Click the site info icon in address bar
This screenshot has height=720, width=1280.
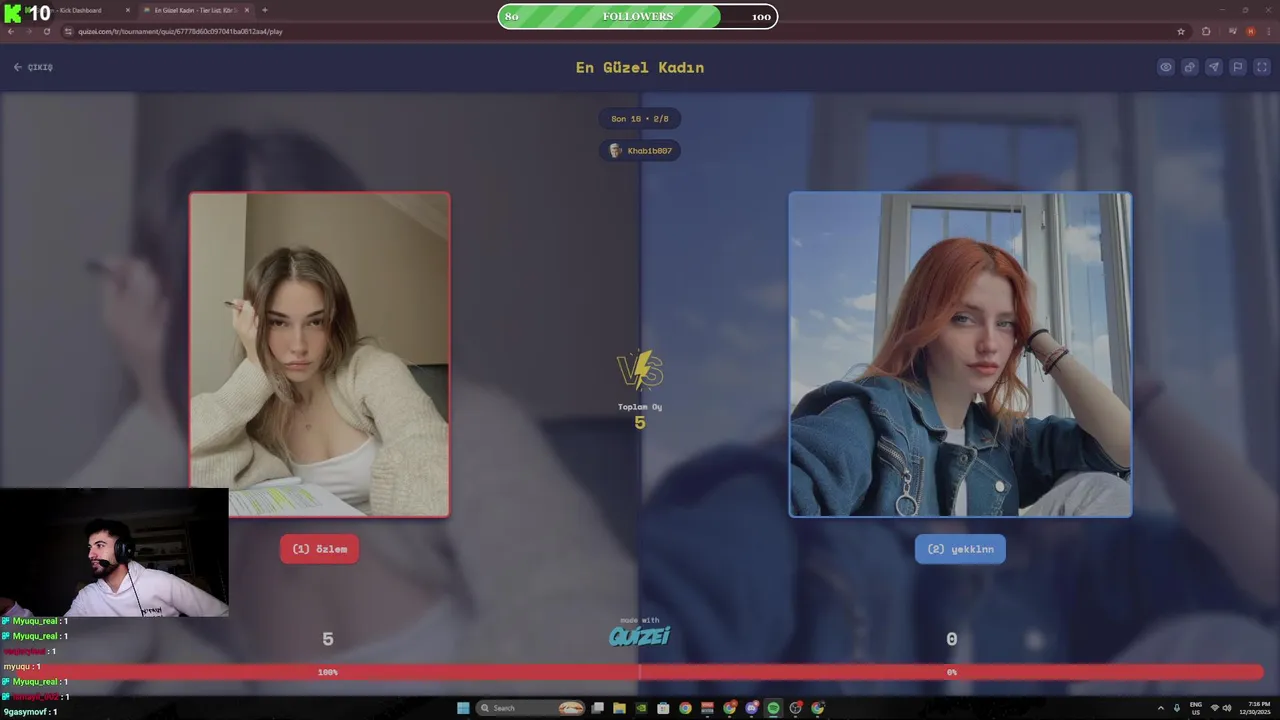coord(69,31)
